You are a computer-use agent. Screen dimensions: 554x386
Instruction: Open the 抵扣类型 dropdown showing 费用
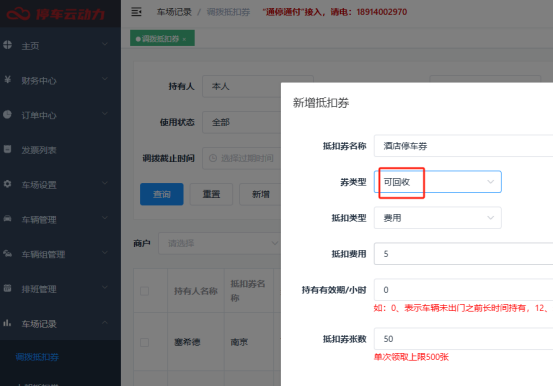point(437,218)
